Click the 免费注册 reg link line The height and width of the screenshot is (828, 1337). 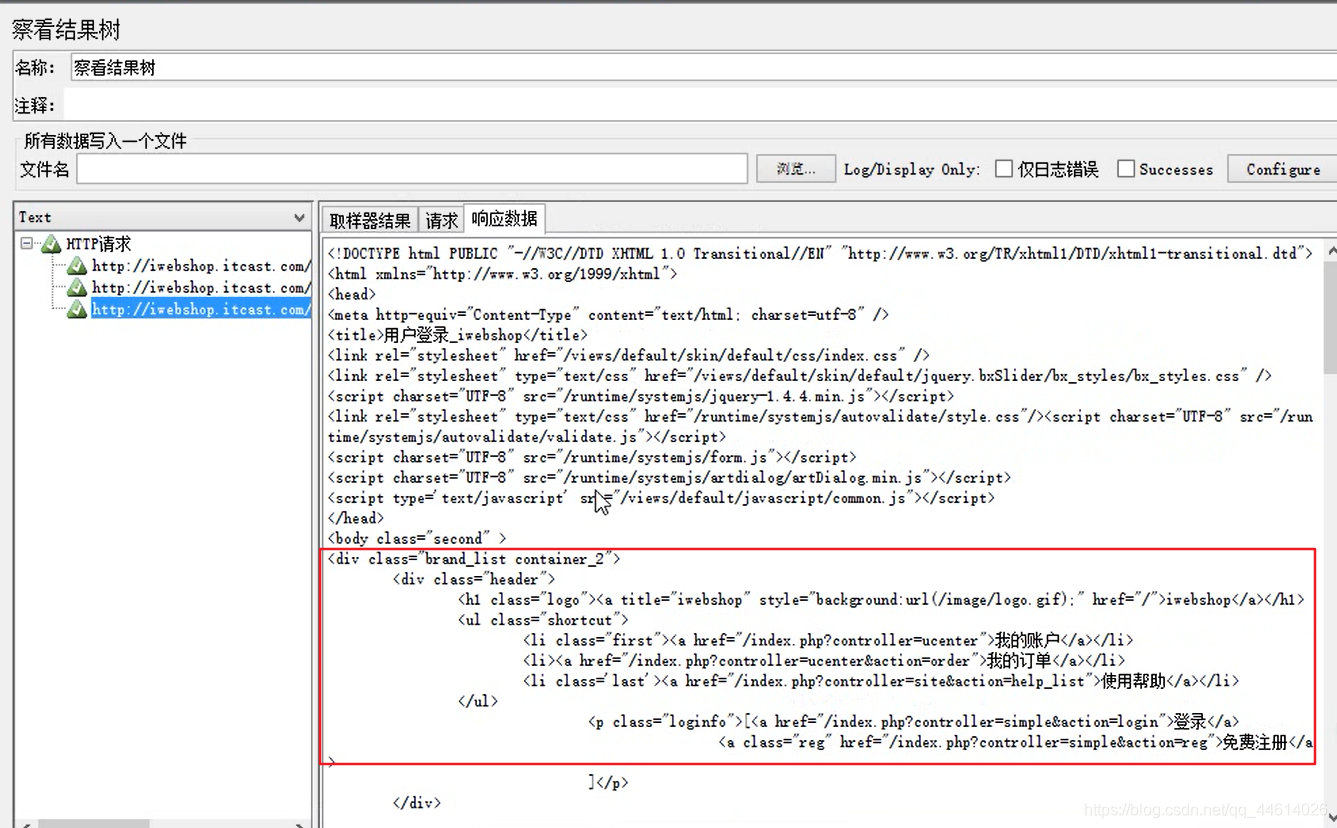point(1016,742)
